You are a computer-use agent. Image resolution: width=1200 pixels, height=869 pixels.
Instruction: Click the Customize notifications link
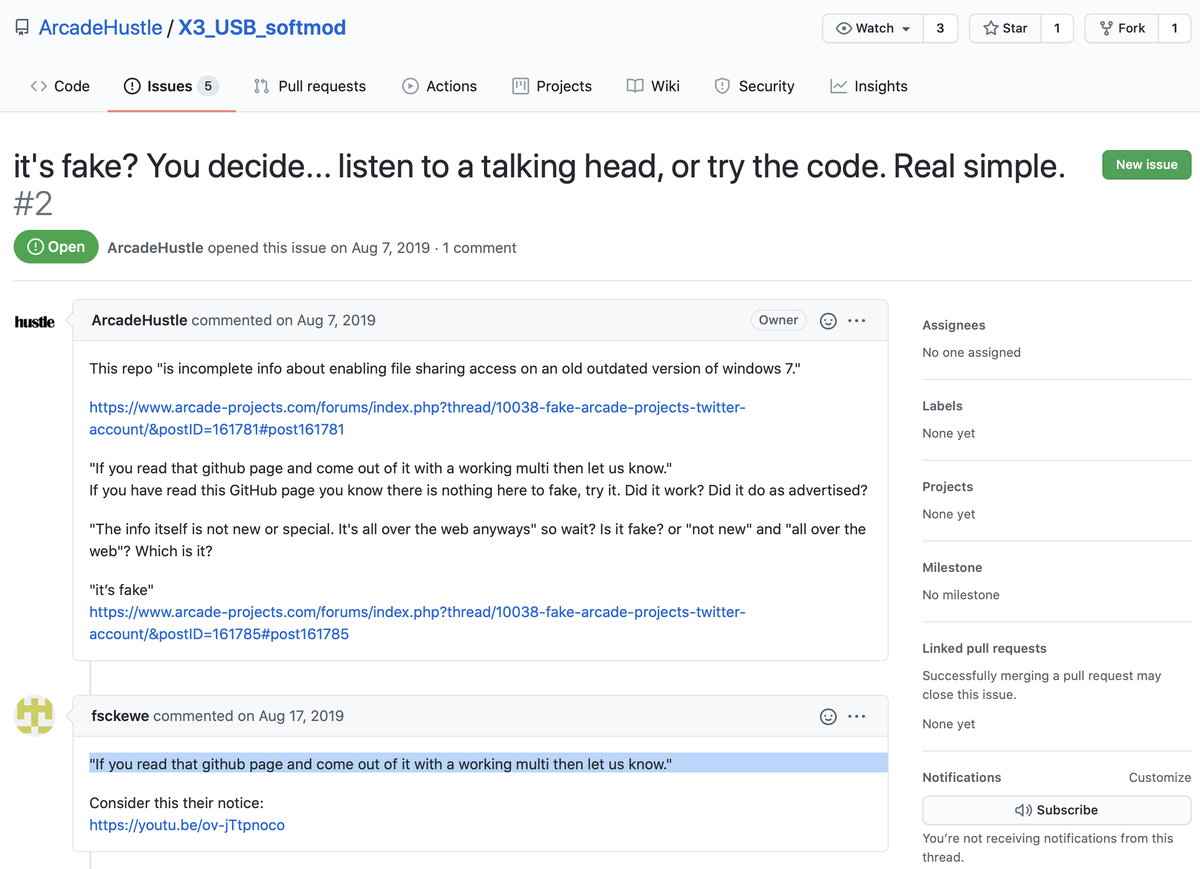(x=1160, y=777)
